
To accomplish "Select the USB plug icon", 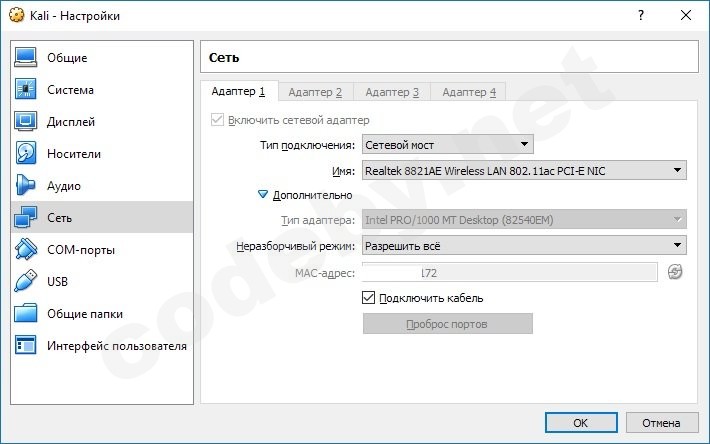I will point(25,281).
